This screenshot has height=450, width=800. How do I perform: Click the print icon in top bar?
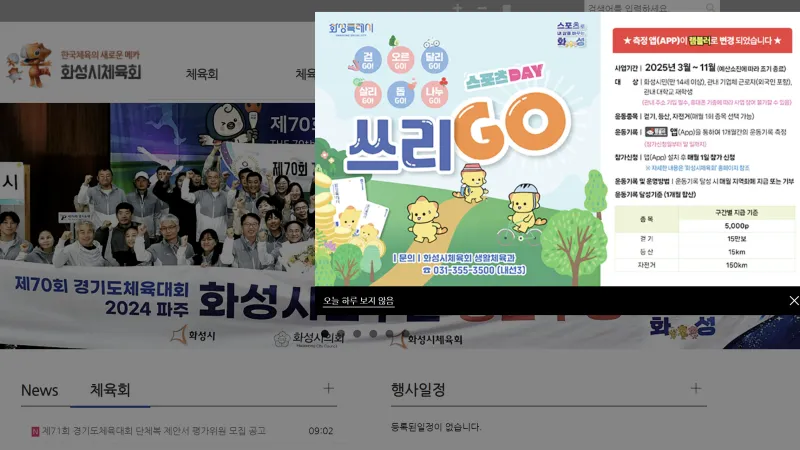click(507, 8)
